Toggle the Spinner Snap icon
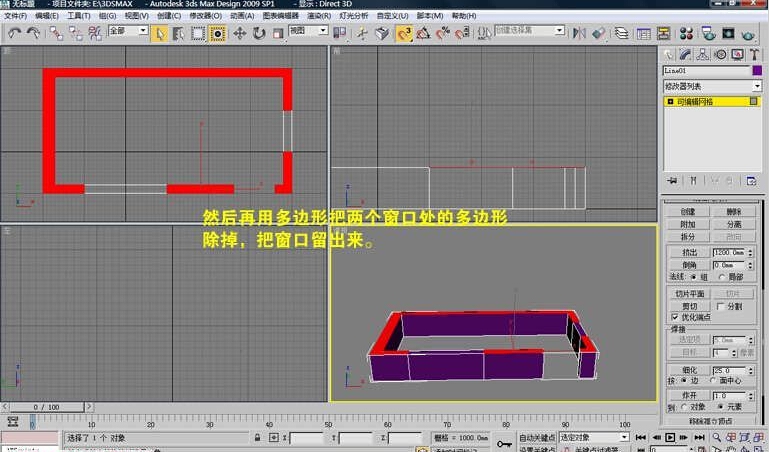The image size is (769, 452). 461,33
